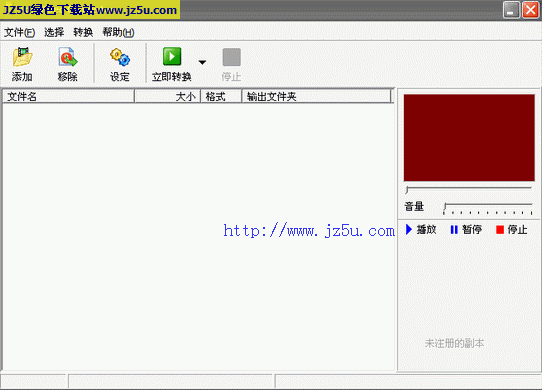
Task: Minimize the window
Action: tap(511, 10)
